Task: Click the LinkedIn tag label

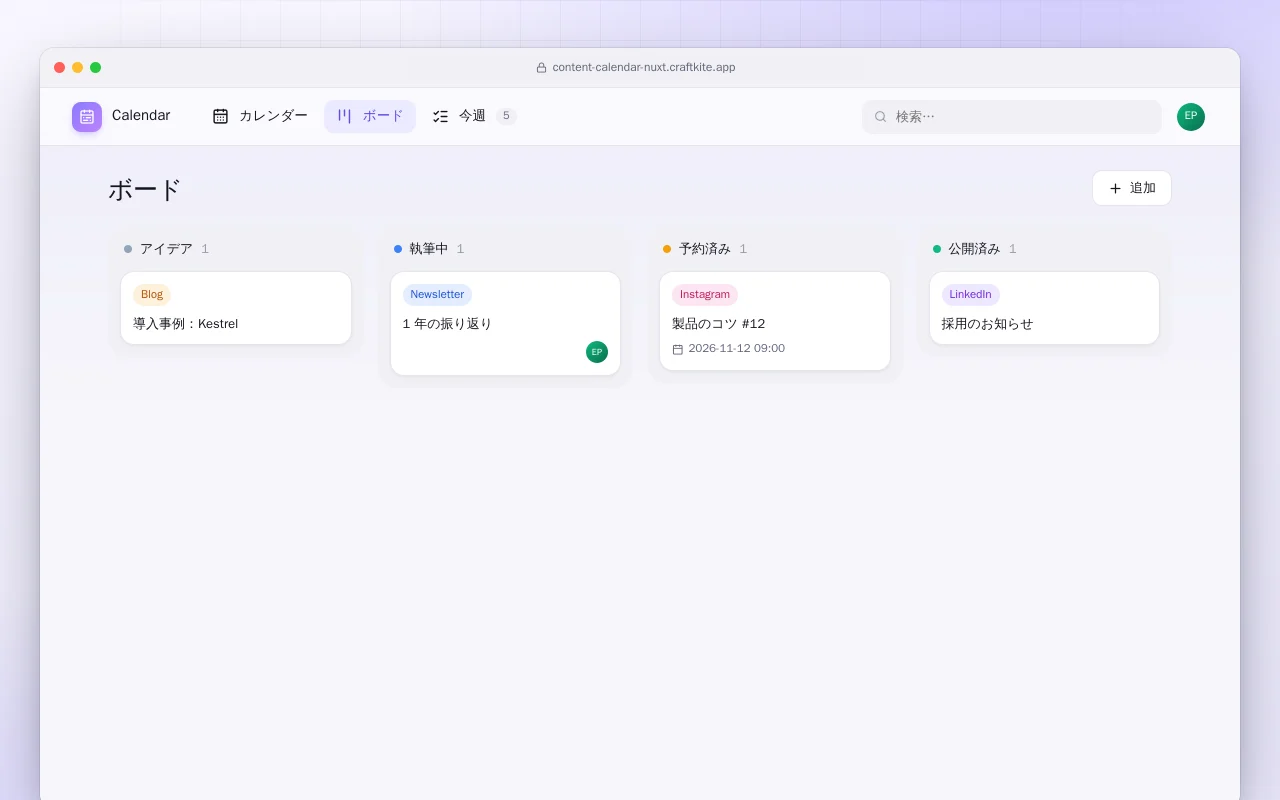Action: (971, 295)
